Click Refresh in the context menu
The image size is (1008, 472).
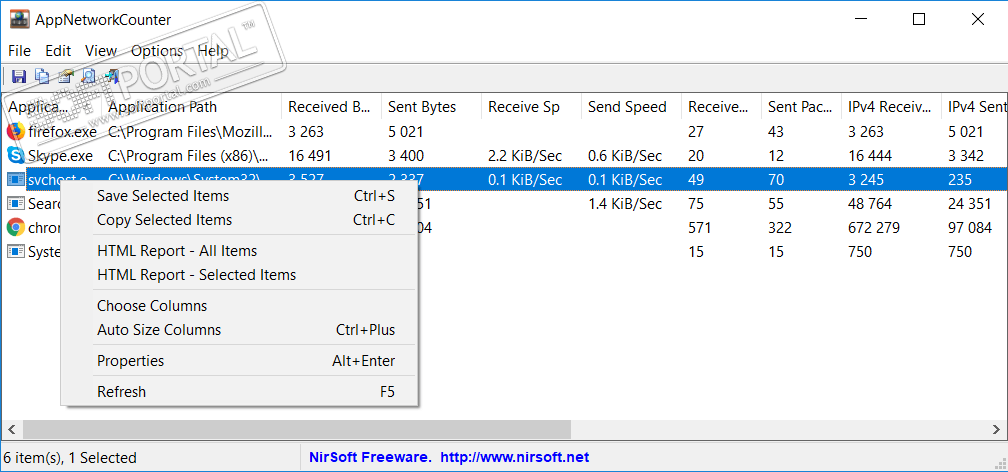coord(121,392)
